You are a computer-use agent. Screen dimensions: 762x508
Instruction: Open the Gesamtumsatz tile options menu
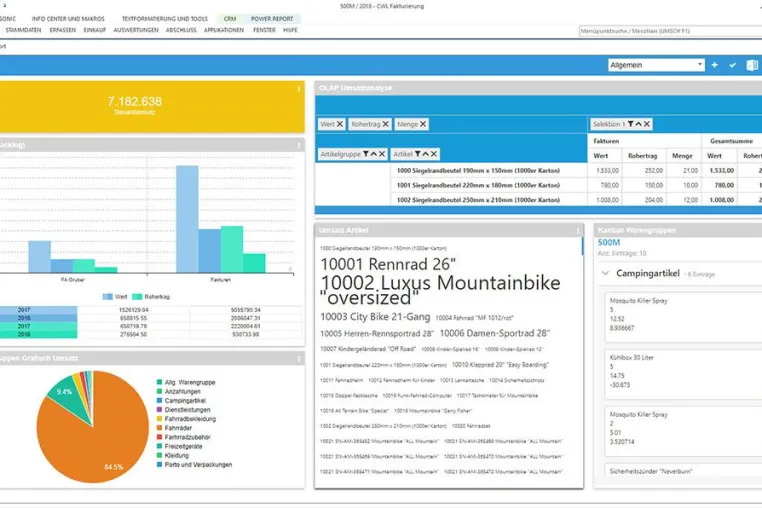point(298,88)
